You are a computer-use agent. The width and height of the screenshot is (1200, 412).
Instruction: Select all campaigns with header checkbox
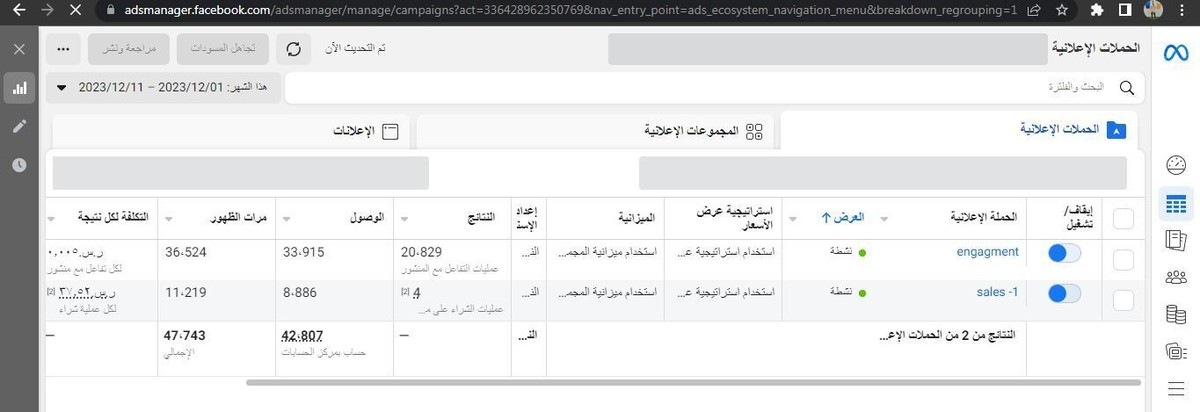tap(1123, 219)
